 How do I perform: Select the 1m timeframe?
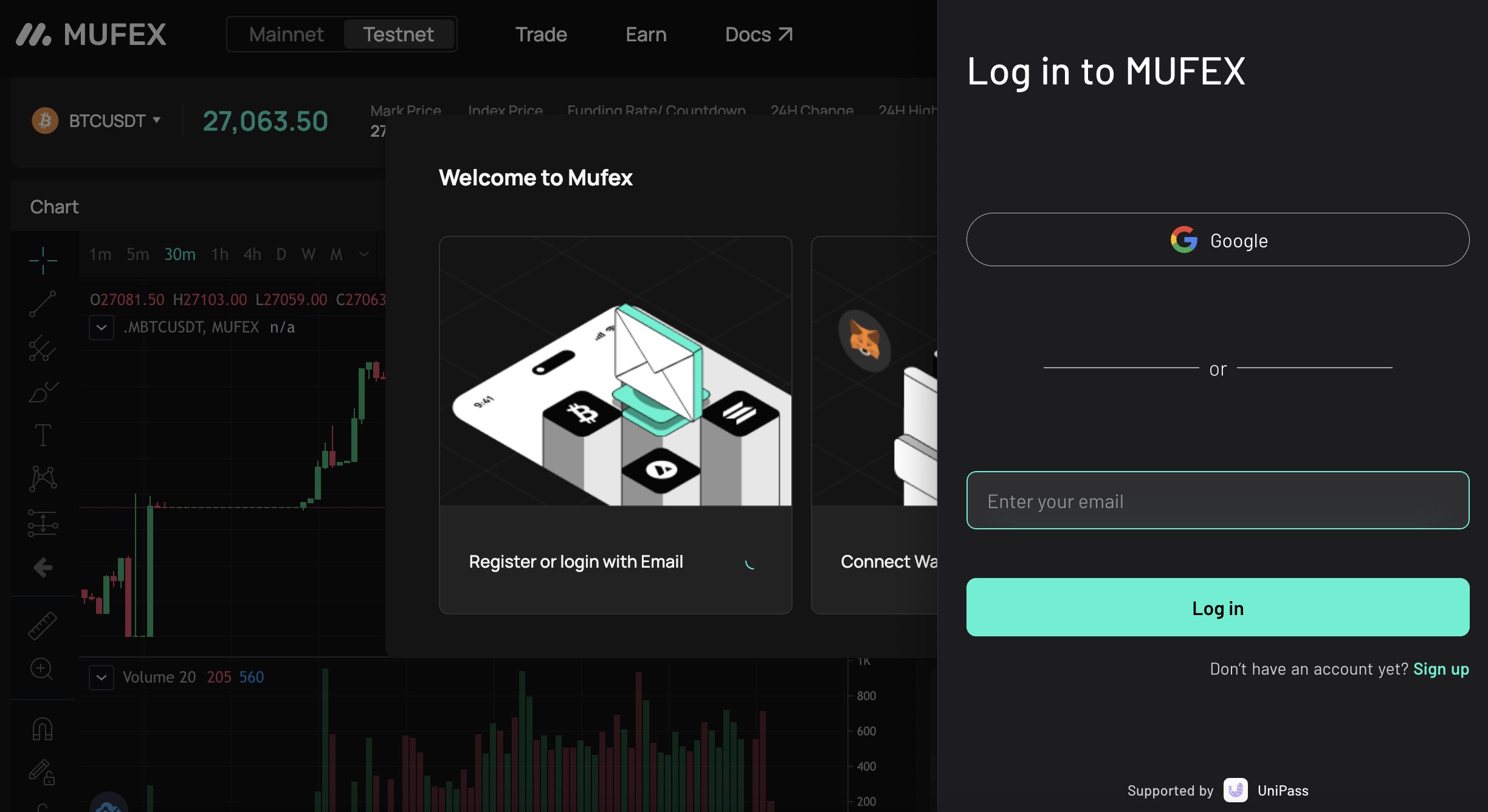tap(100, 254)
